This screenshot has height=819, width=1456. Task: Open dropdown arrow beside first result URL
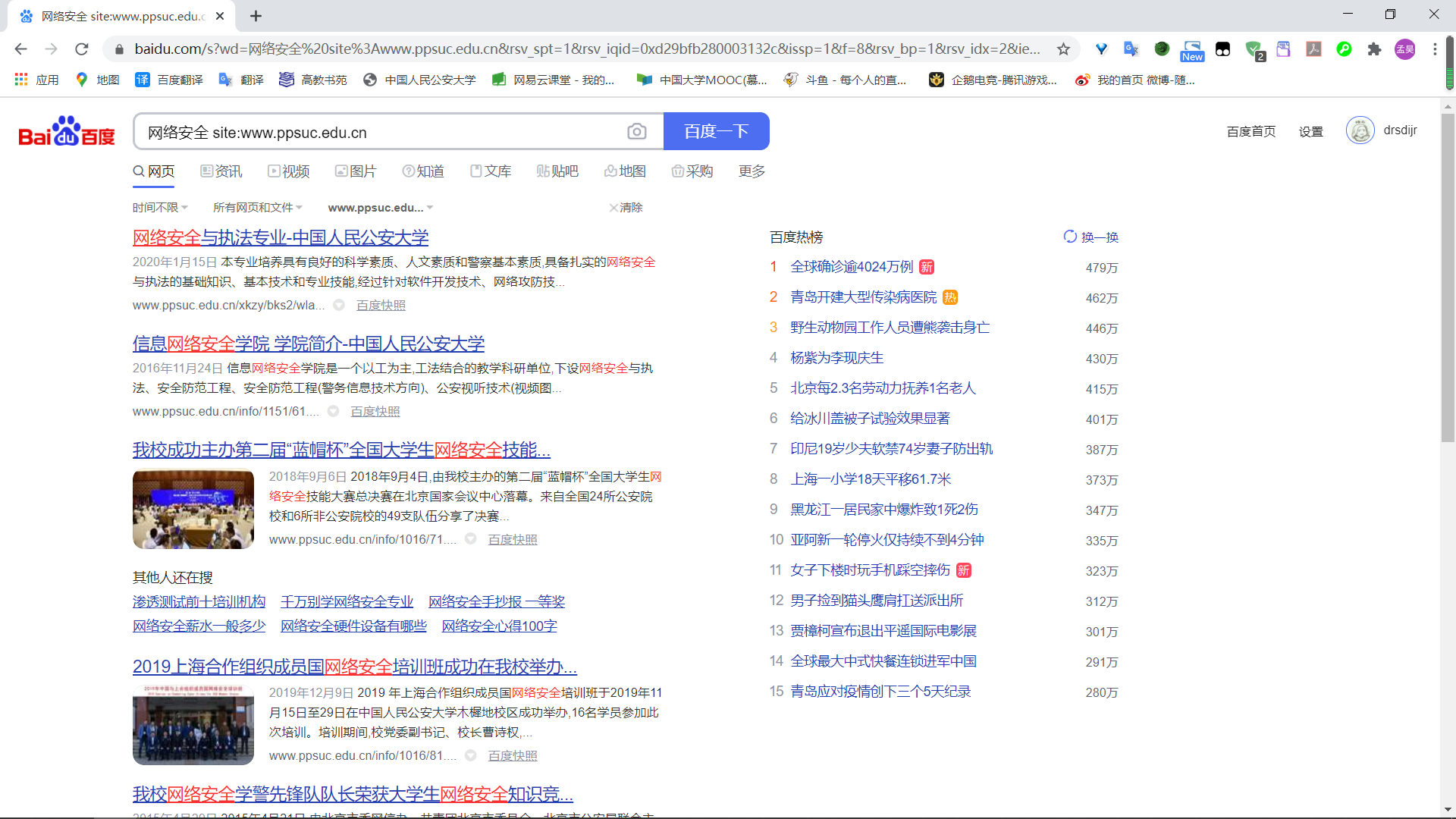point(339,305)
